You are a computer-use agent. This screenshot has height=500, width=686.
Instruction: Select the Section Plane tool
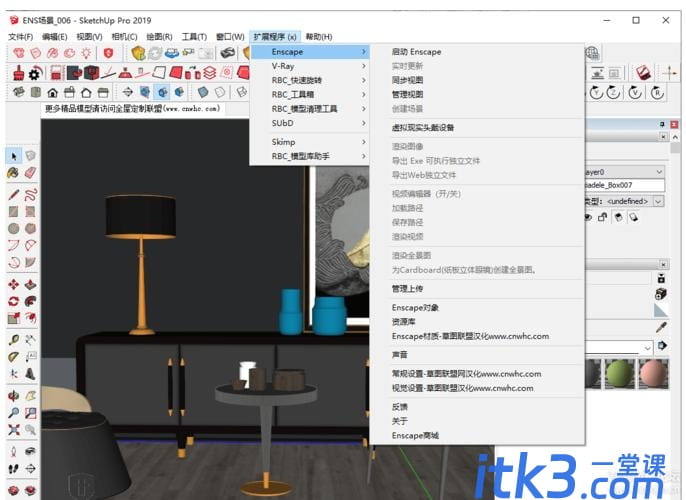(x=30, y=469)
